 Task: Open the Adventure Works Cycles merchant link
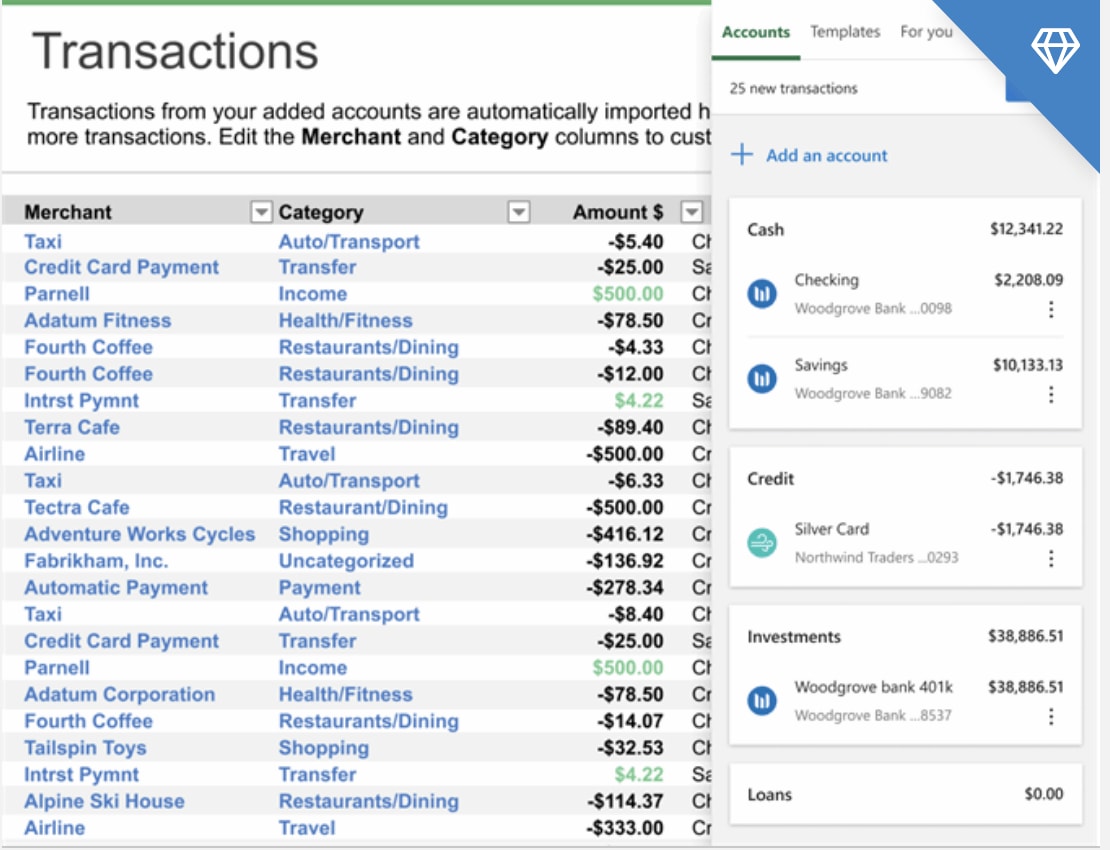138,534
